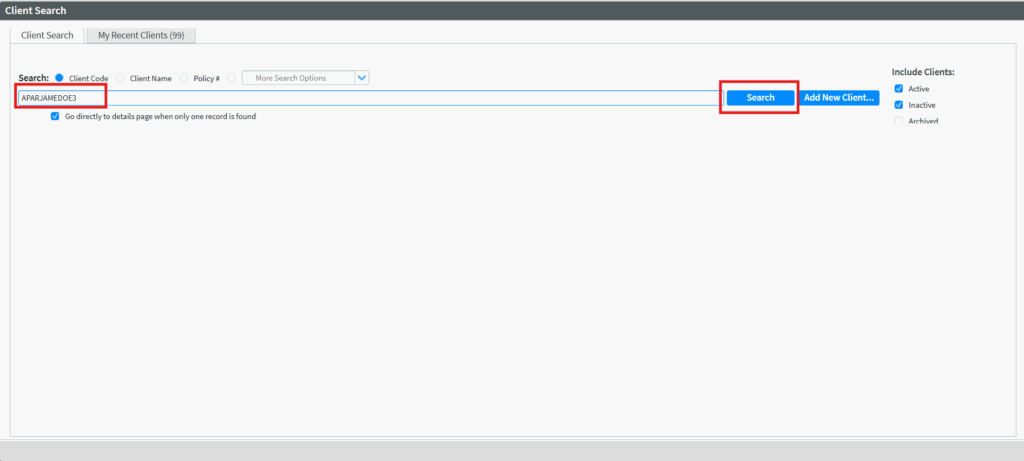
Task: Enable the Archived clients checkbox
Action: tap(899, 121)
